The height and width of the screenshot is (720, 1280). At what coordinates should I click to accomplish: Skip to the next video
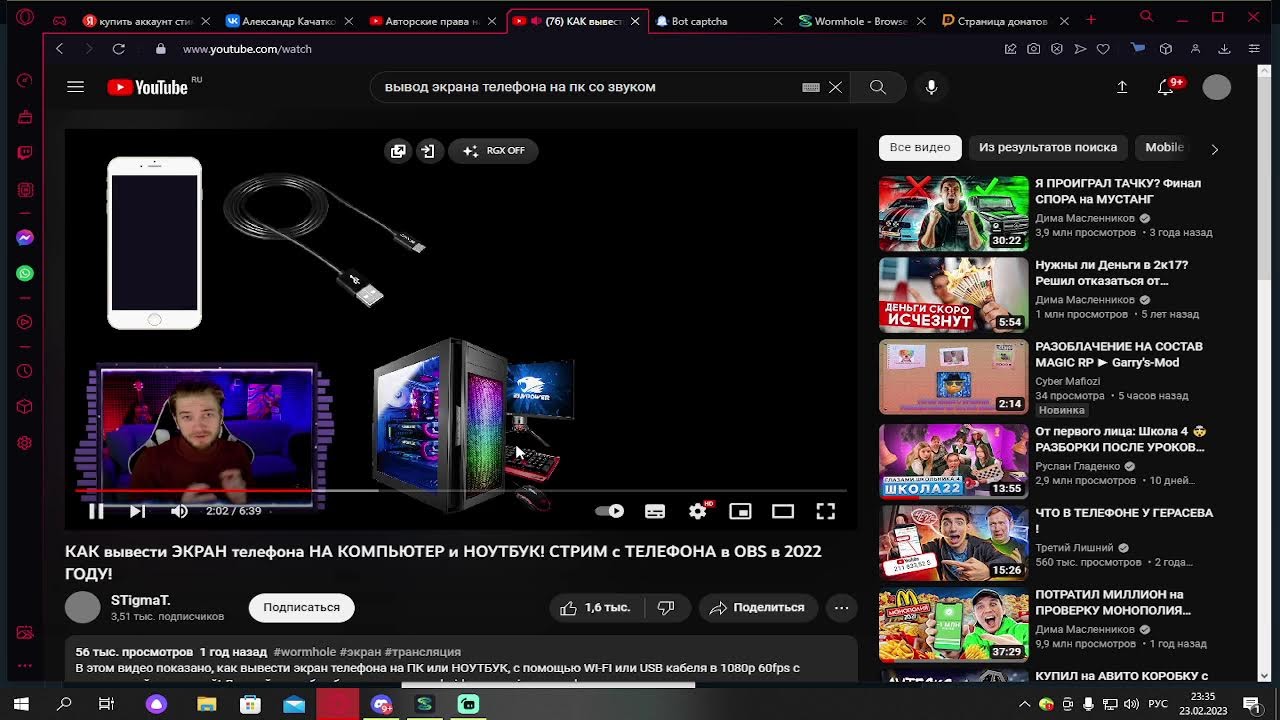pyautogui.click(x=138, y=511)
